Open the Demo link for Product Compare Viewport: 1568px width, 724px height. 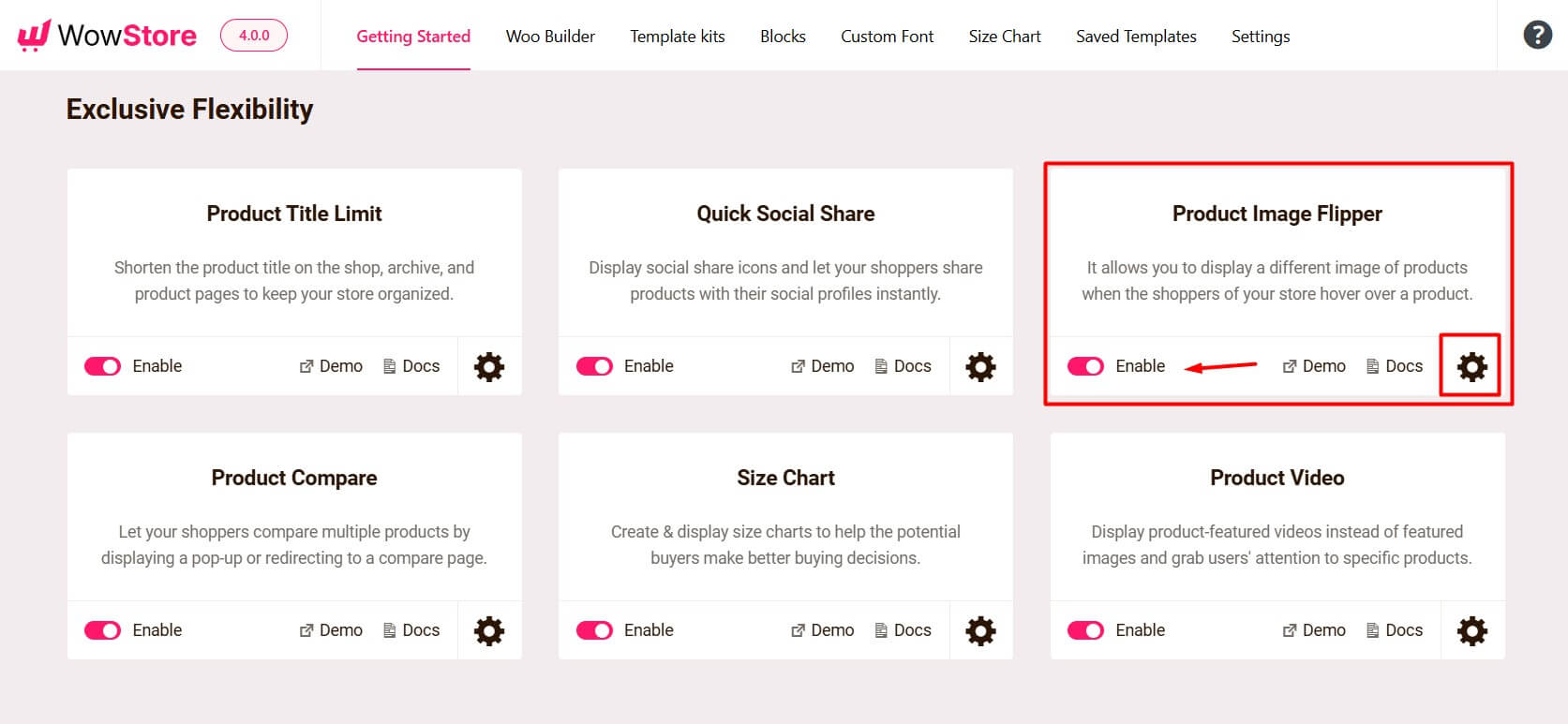coord(330,630)
